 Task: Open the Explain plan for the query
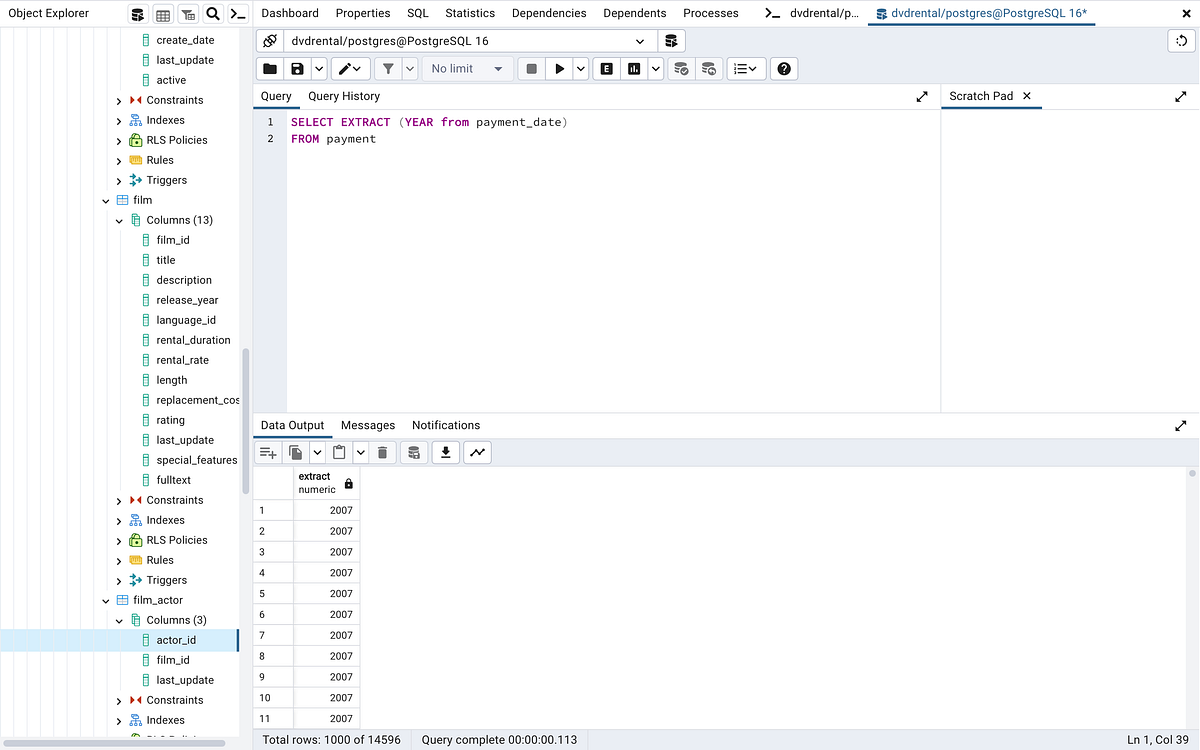(606, 68)
